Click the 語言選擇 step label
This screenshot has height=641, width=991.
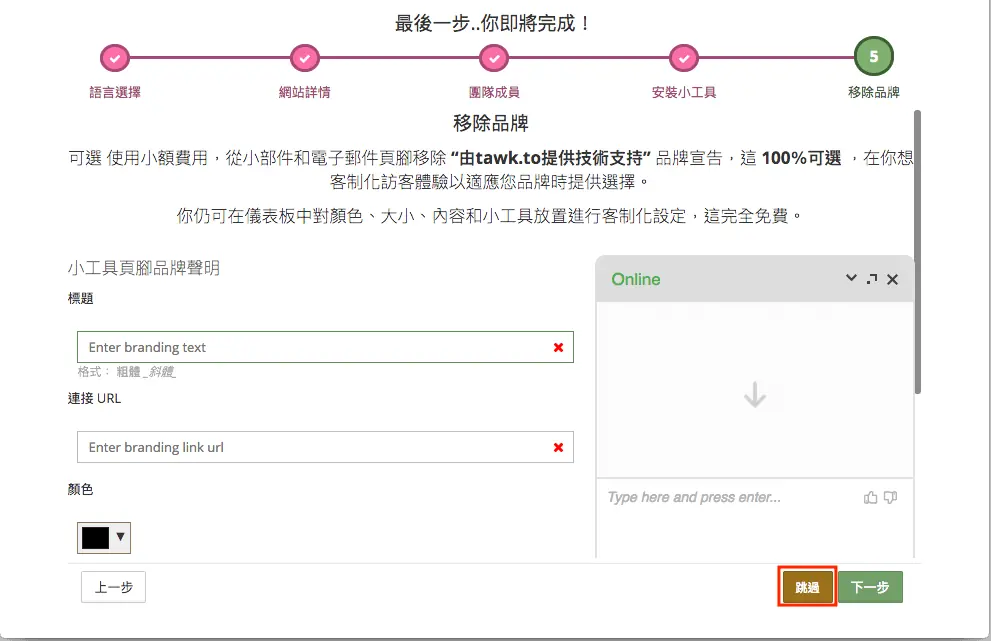tap(115, 92)
